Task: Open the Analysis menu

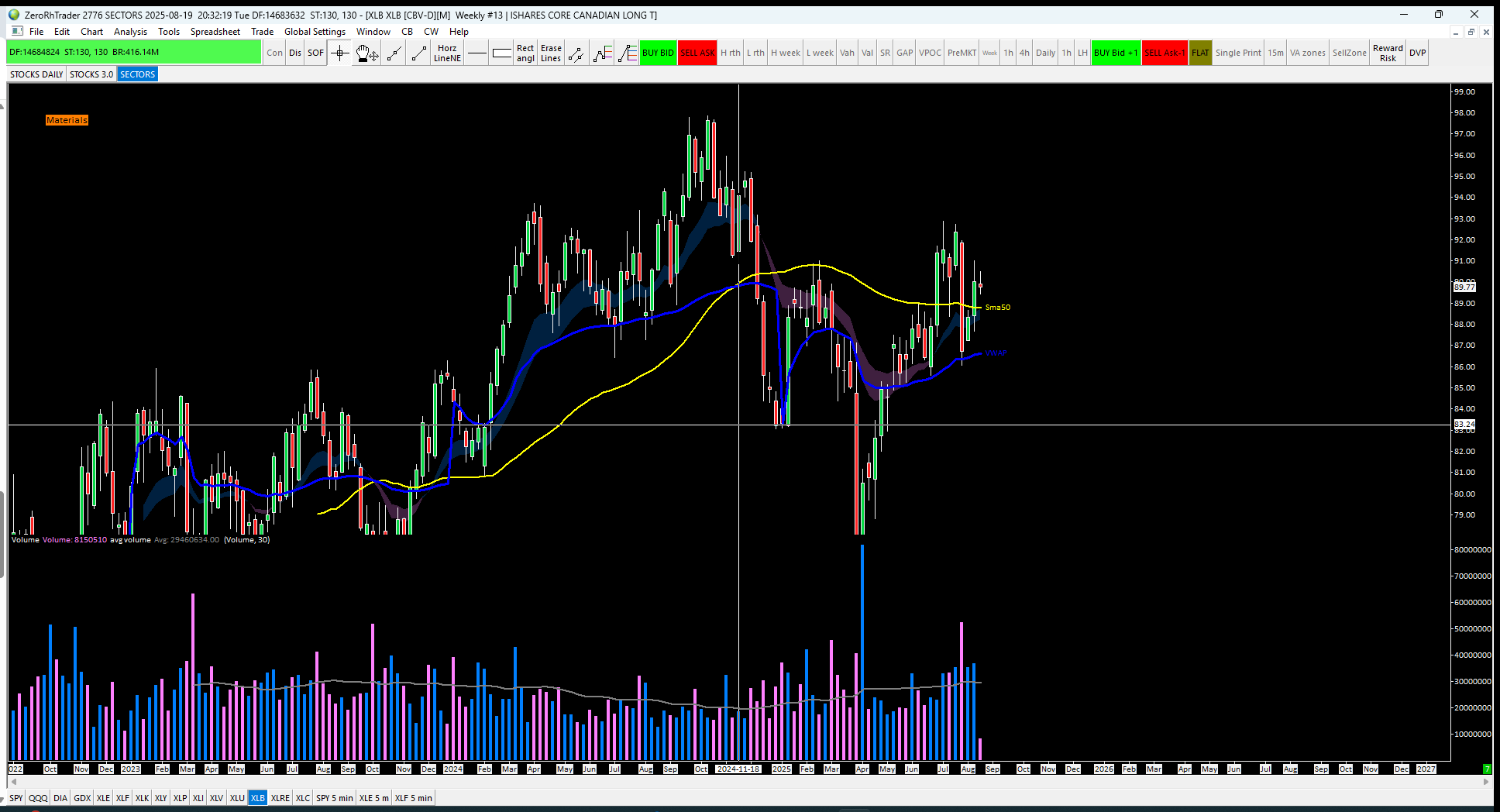Action: (x=130, y=32)
